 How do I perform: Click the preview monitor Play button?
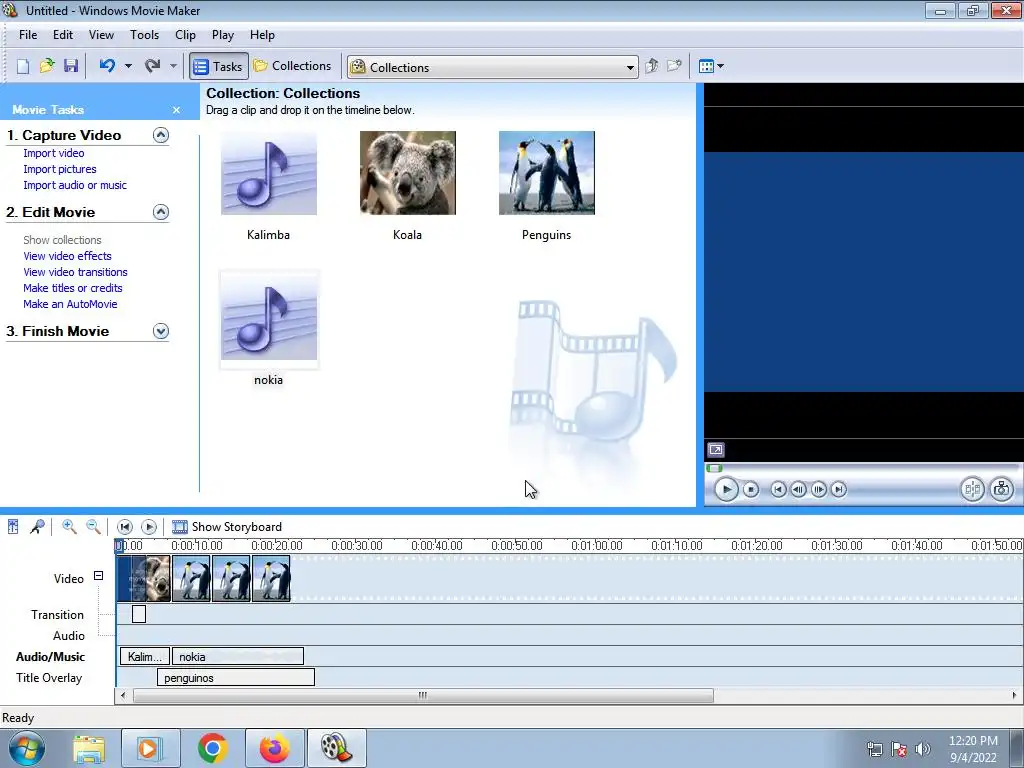pos(726,489)
